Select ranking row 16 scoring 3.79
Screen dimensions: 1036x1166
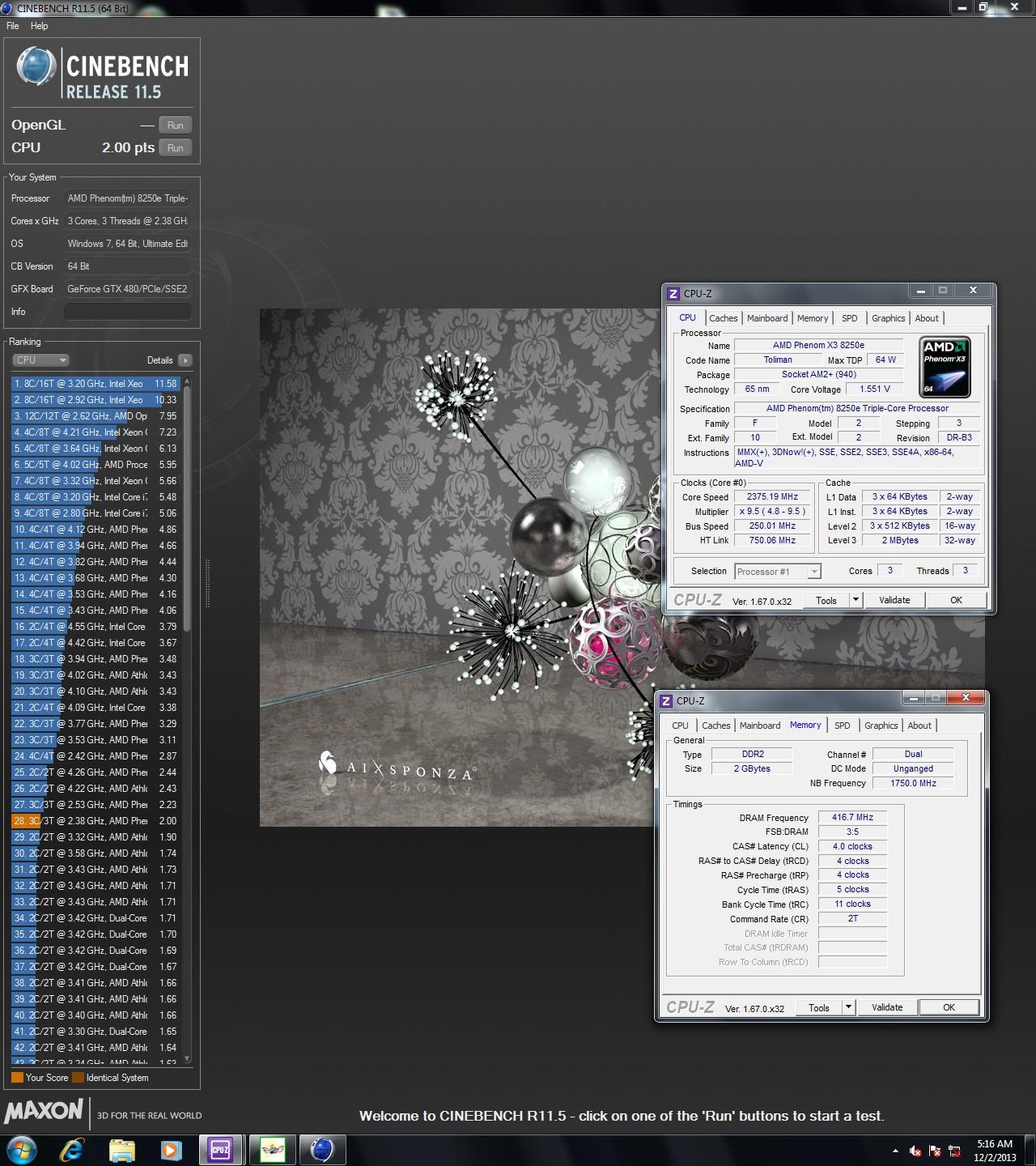pos(96,627)
